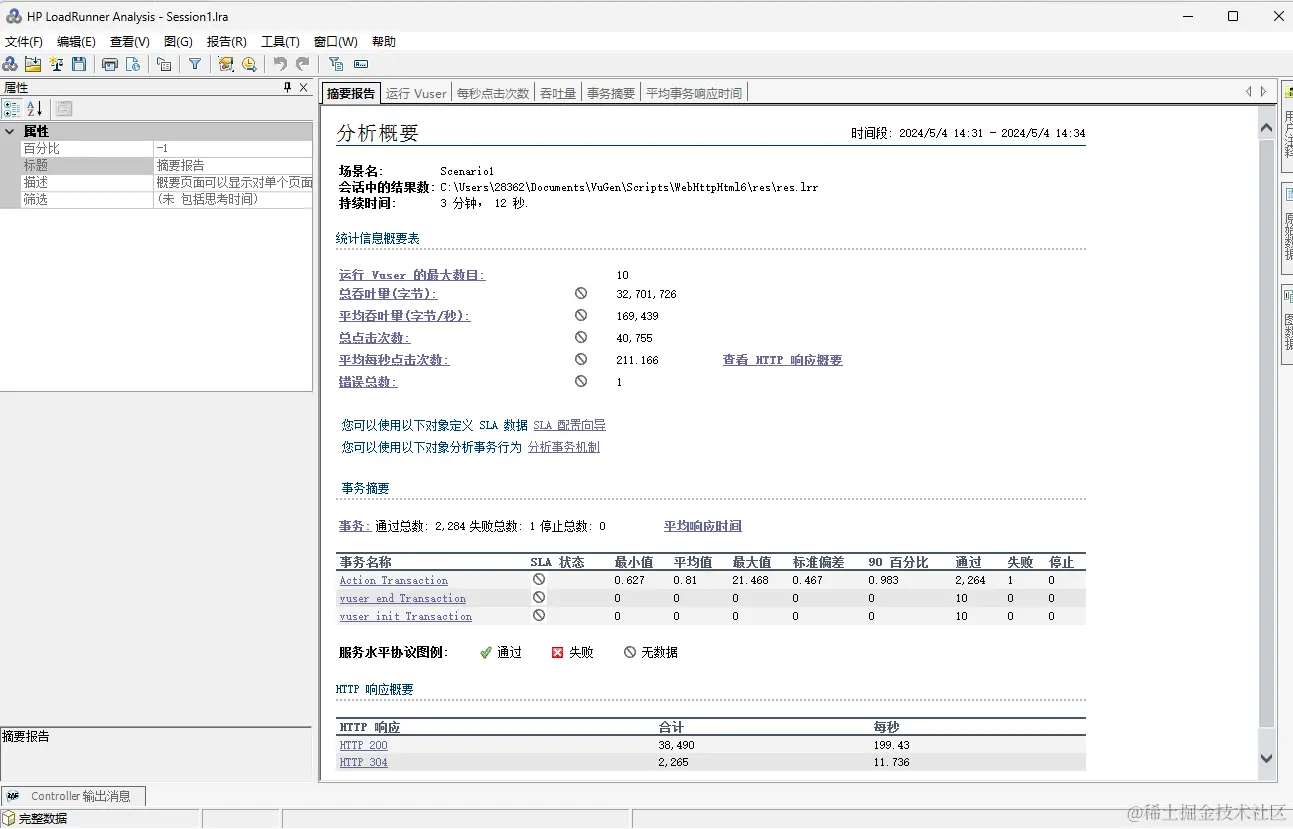
Task: Pin the 属性 panel with the pushpin
Action: (x=289, y=87)
